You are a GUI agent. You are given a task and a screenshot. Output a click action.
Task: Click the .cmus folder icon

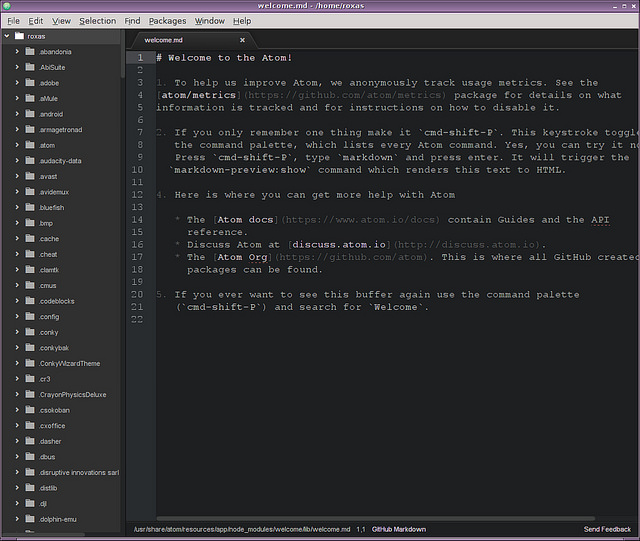coord(30,285)
